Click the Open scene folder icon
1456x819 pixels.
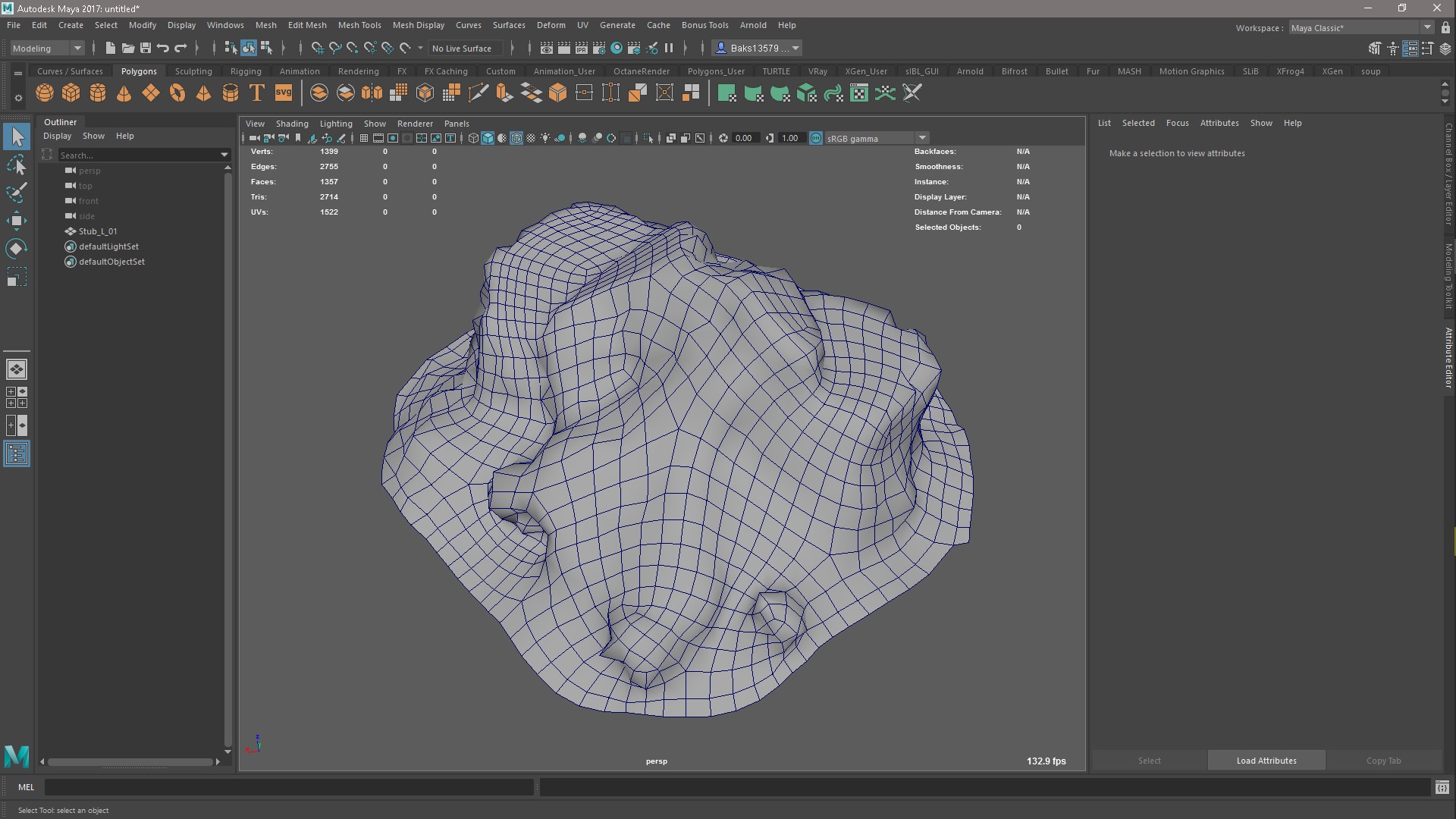click(127, 48)
